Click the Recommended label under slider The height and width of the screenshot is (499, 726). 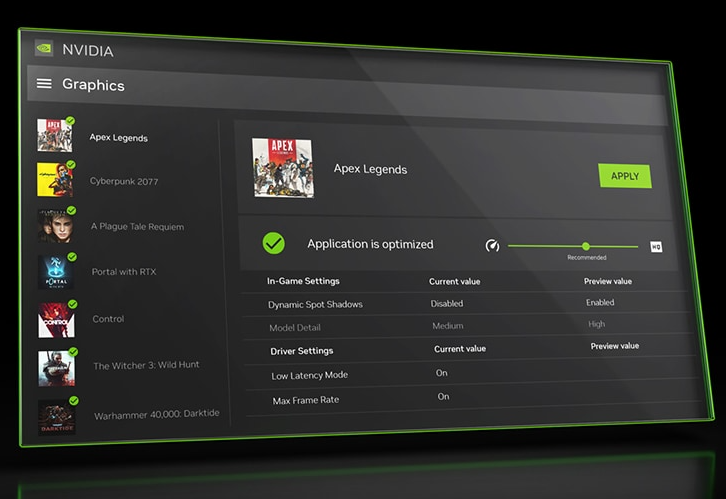tap(587, 257)
